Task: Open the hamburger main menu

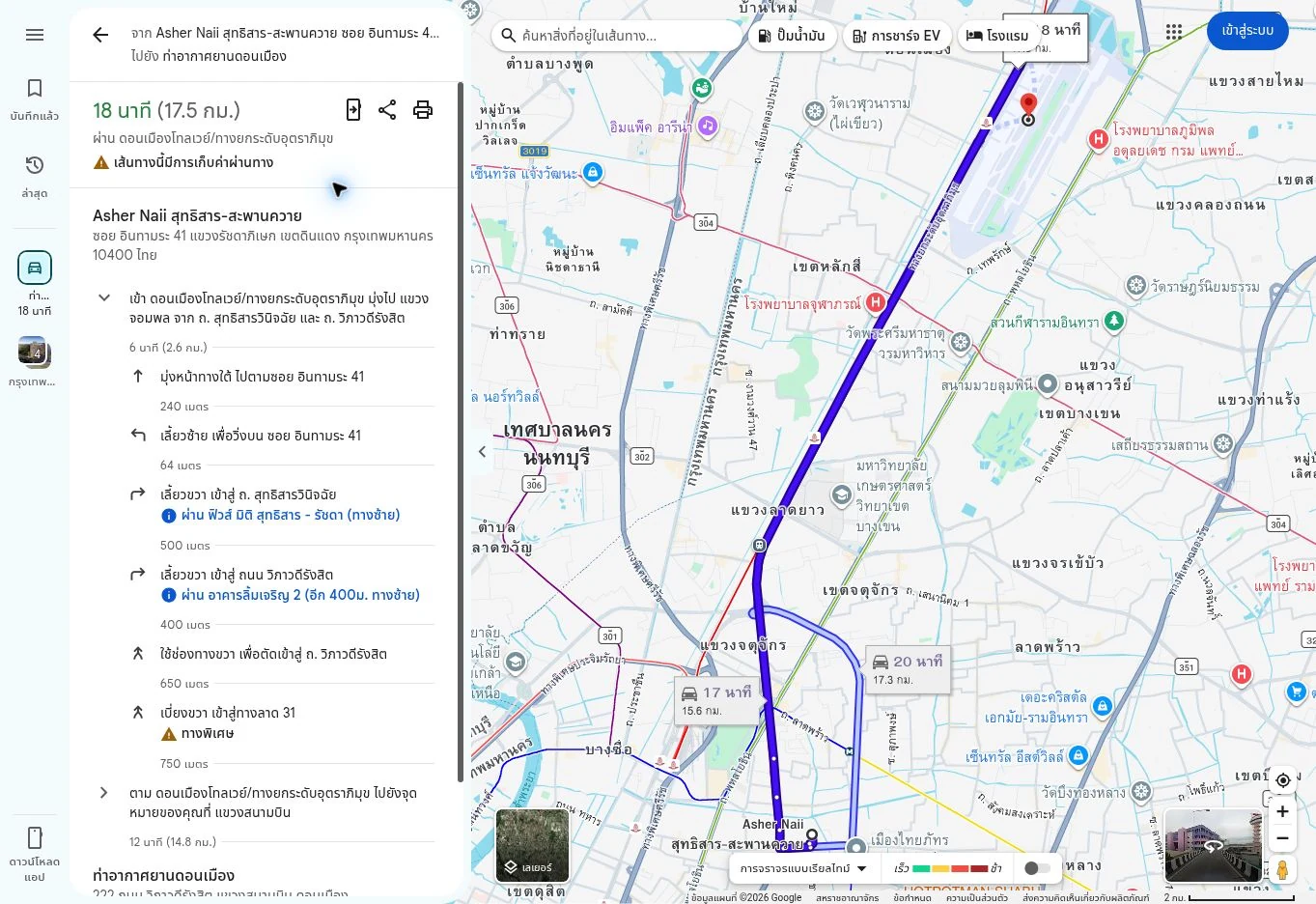Action: point(35,35)
